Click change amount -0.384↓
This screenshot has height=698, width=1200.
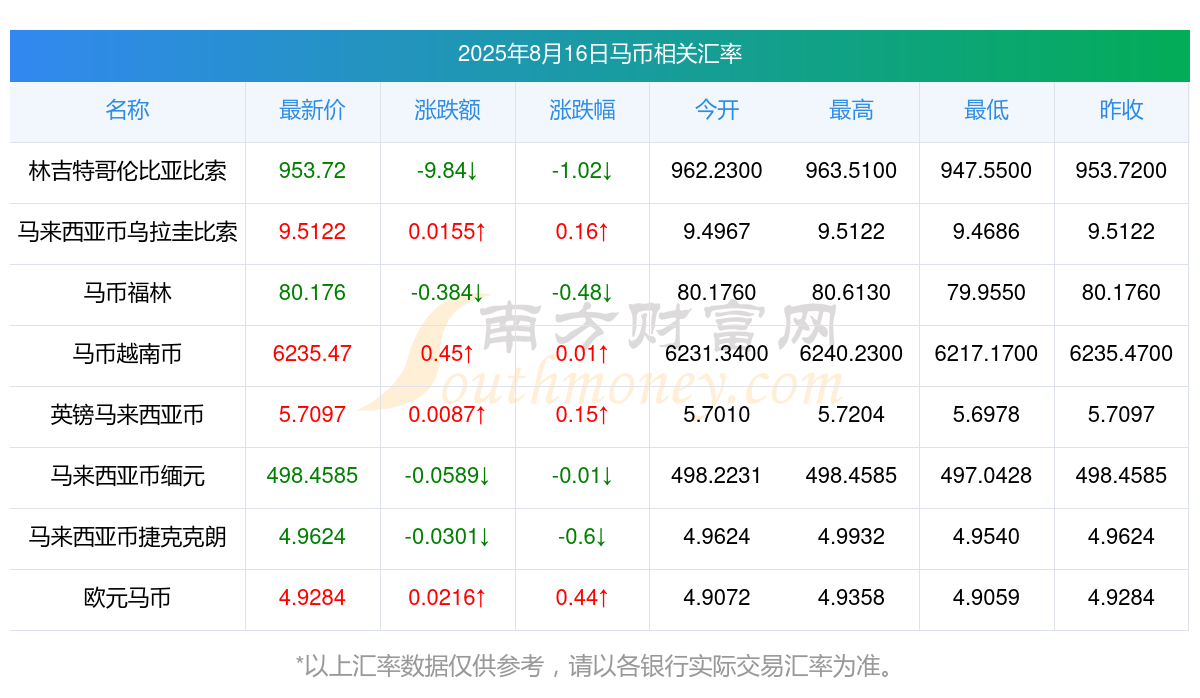click(x=448, y=293)
